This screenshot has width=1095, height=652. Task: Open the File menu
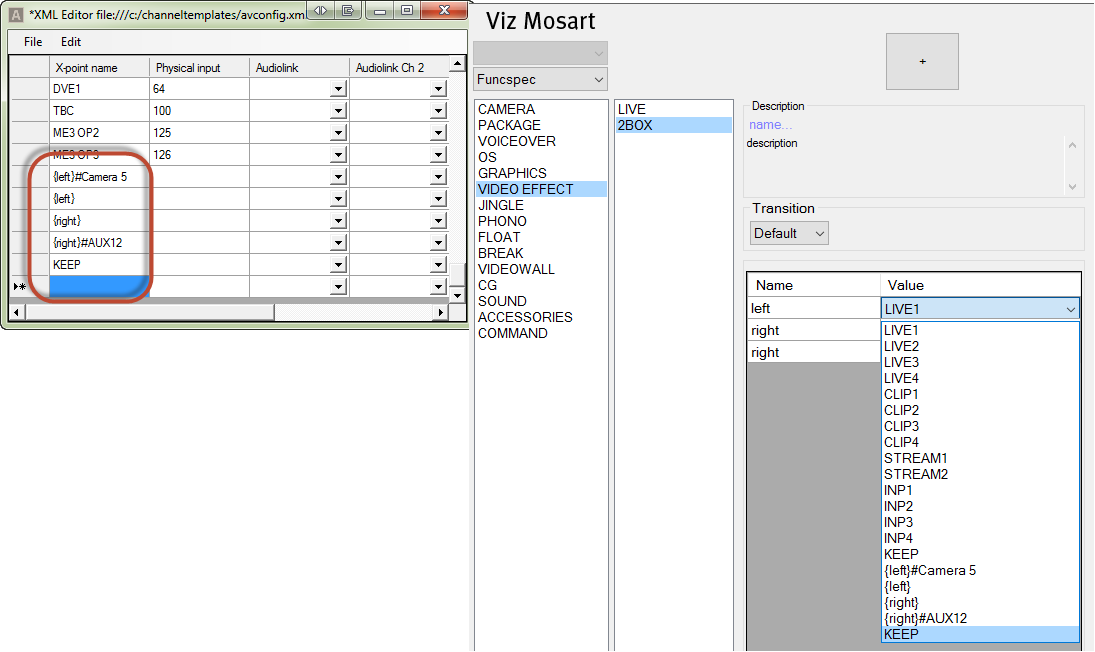(33, 42)
